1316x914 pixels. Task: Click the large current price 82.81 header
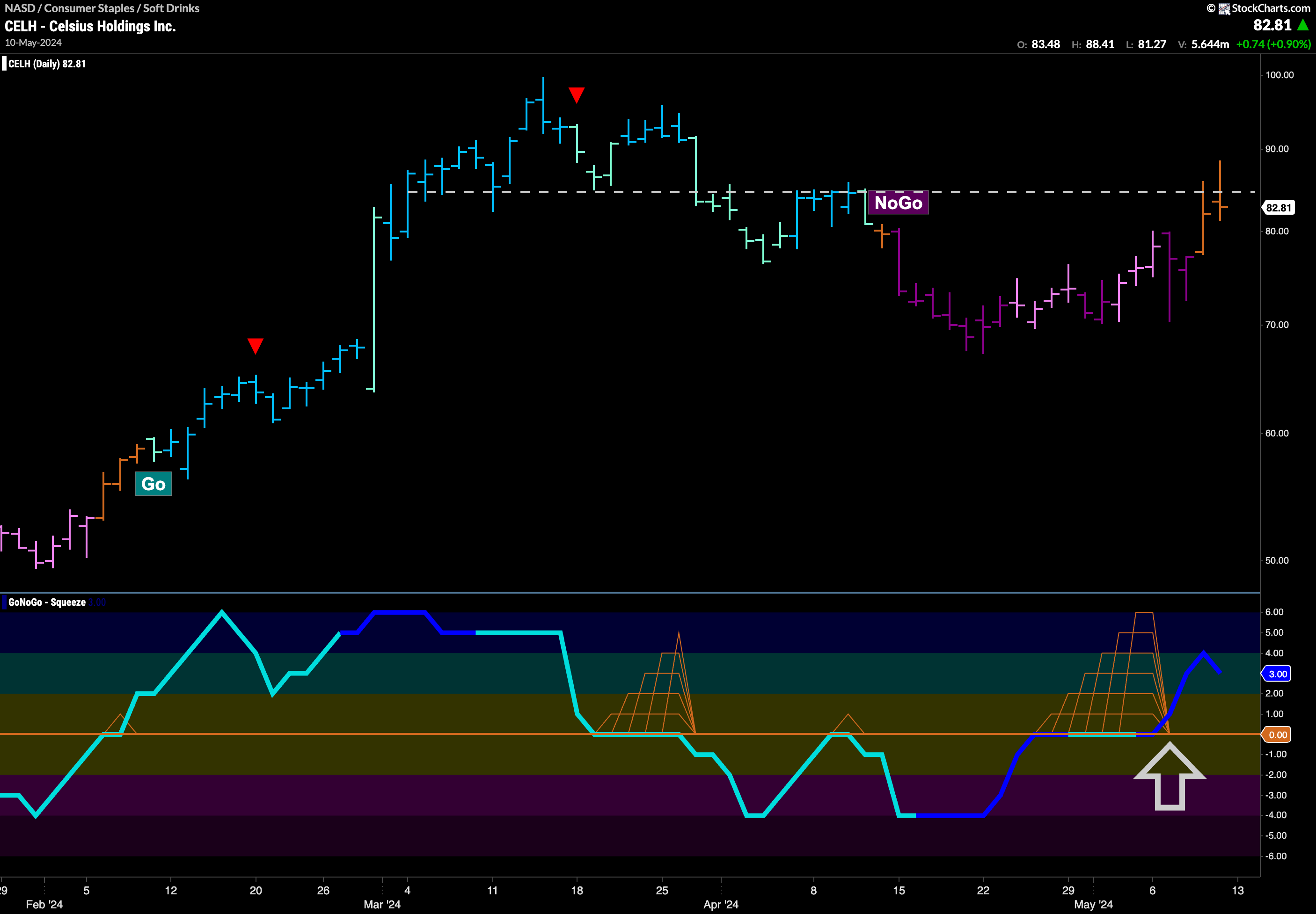1272,25
